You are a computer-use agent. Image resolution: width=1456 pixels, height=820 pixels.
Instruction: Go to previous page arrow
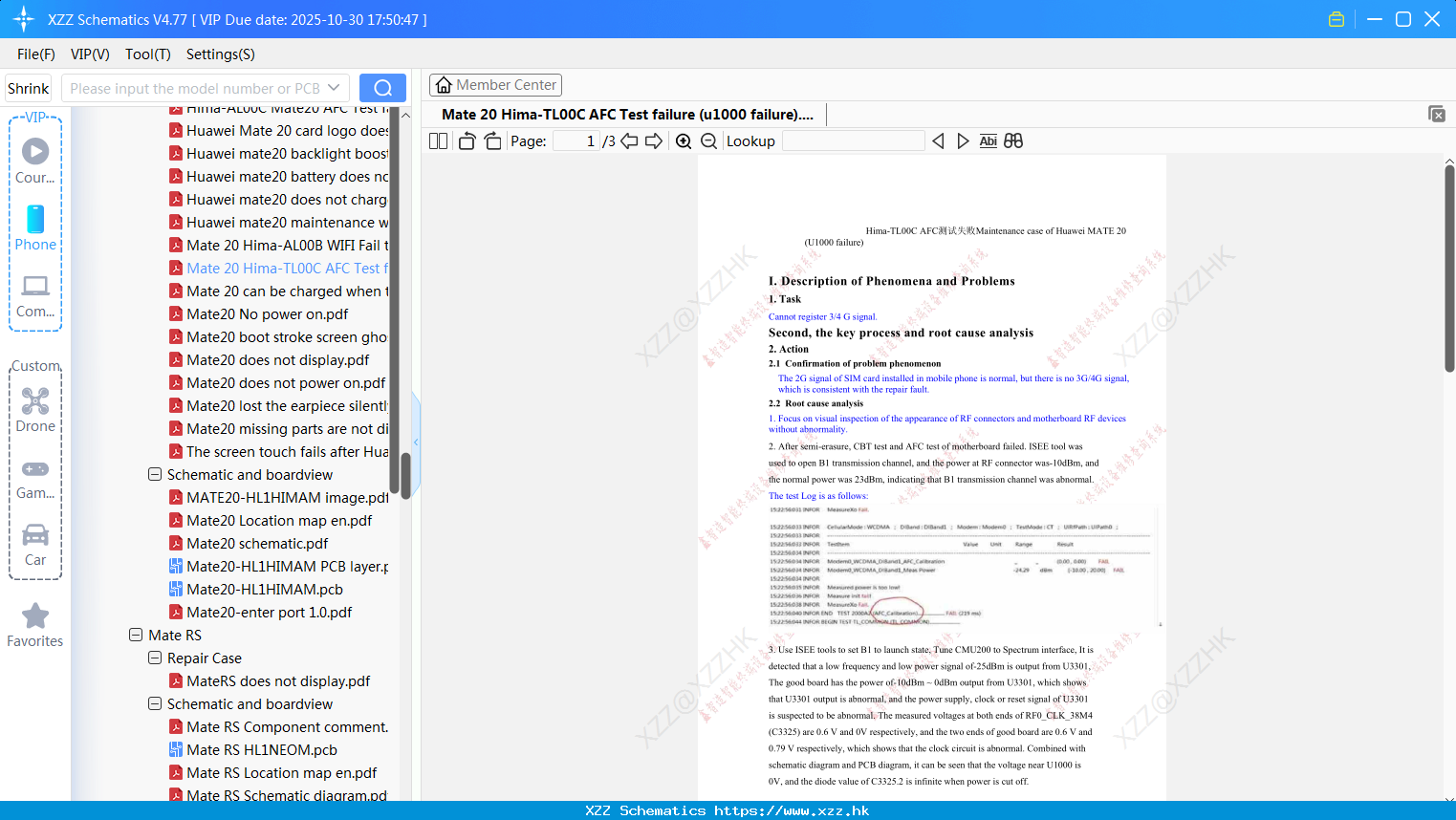point(629,140)
